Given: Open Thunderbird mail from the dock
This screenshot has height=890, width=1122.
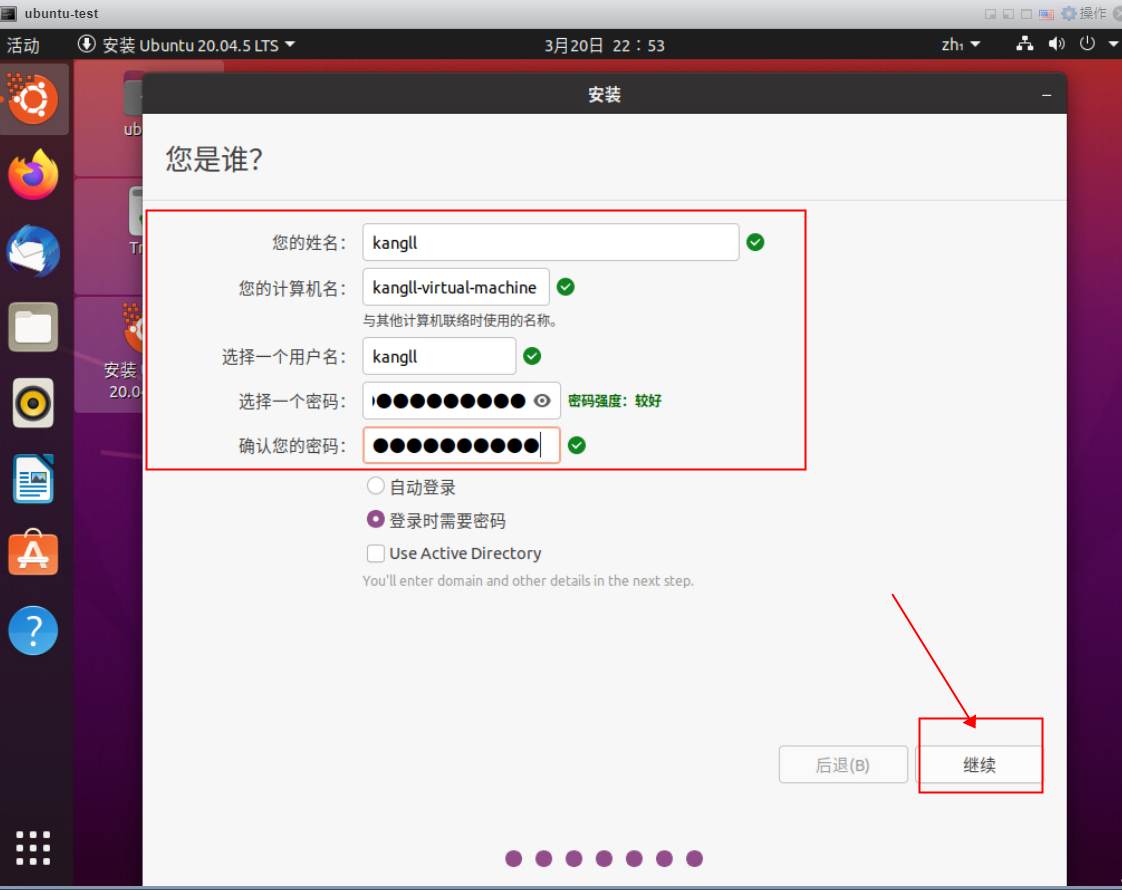Looking at the screenshot, I should click(x=33, y=251).
